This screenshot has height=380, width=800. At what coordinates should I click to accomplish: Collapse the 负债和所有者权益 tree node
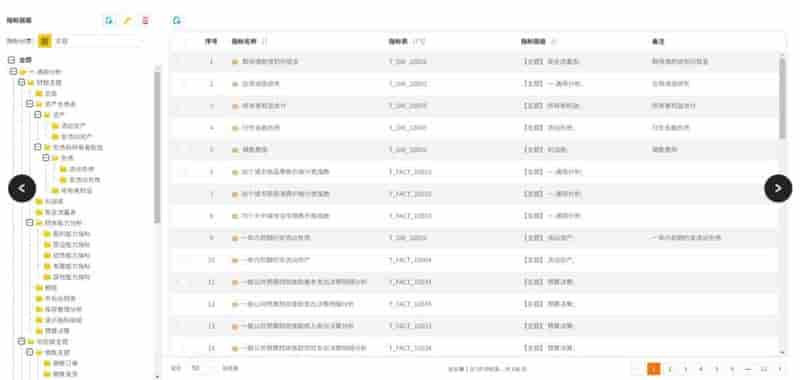click(38, 147)
